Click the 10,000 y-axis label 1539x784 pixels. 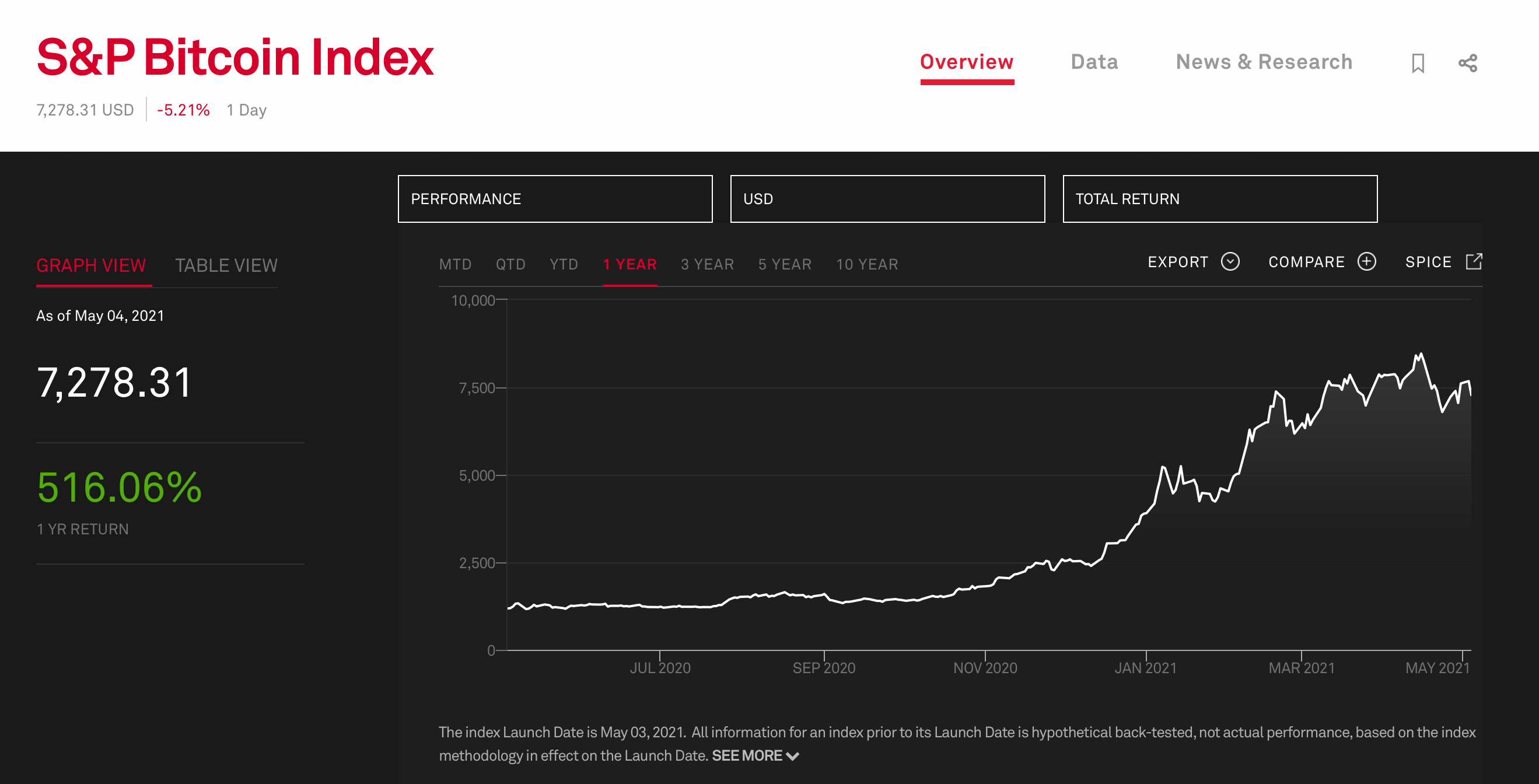coord(473,300)
